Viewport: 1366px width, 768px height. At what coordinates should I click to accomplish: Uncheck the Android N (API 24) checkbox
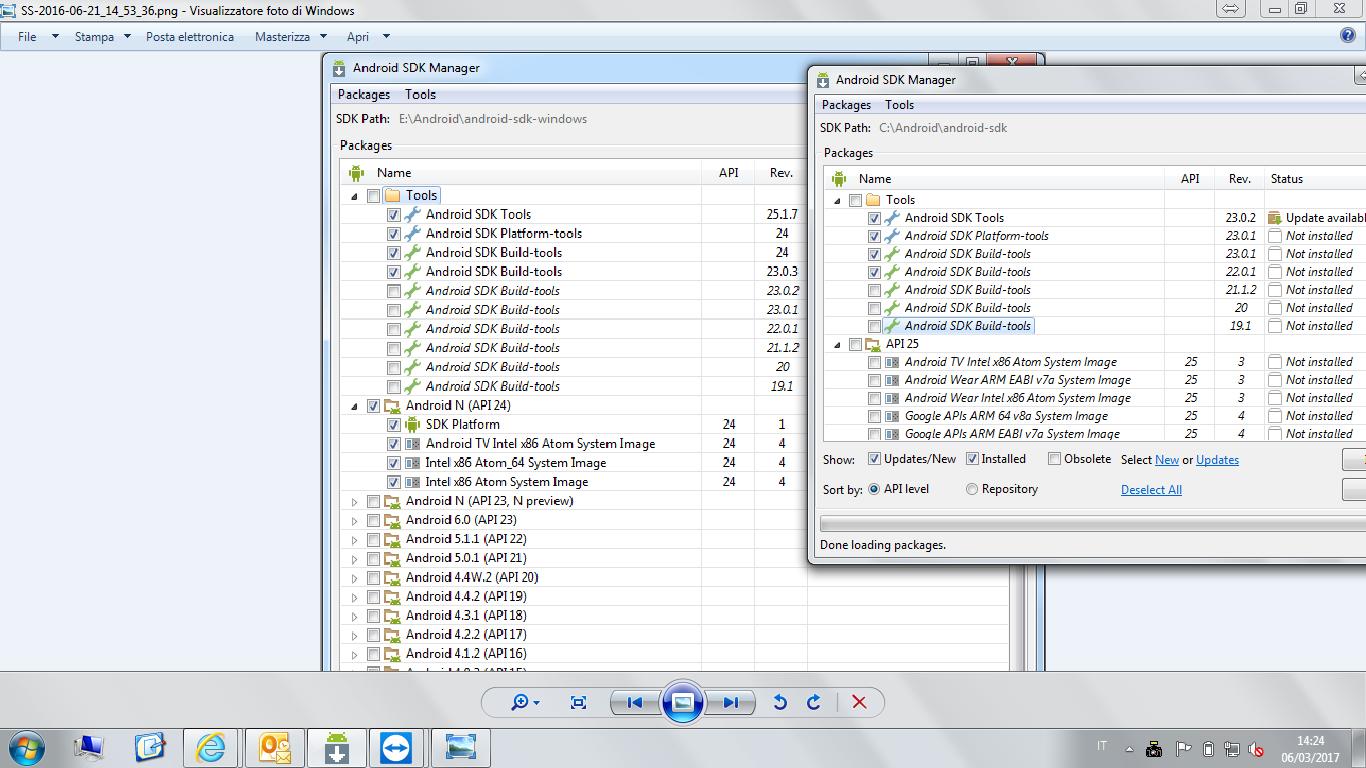pyautogui.click(x=373, y=406)
